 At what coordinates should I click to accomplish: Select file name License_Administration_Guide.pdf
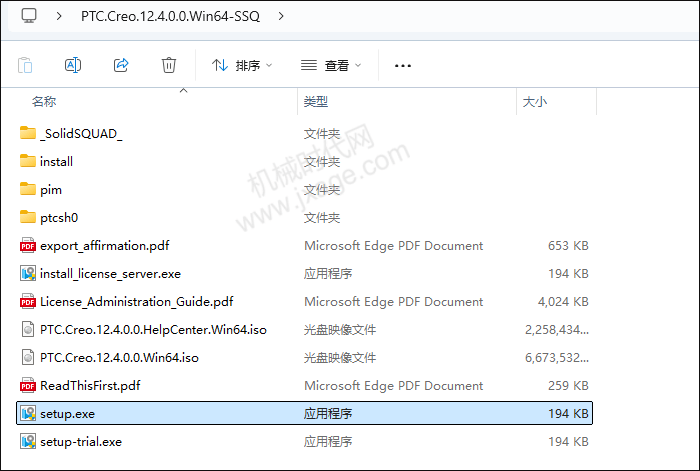coord(137,302)
